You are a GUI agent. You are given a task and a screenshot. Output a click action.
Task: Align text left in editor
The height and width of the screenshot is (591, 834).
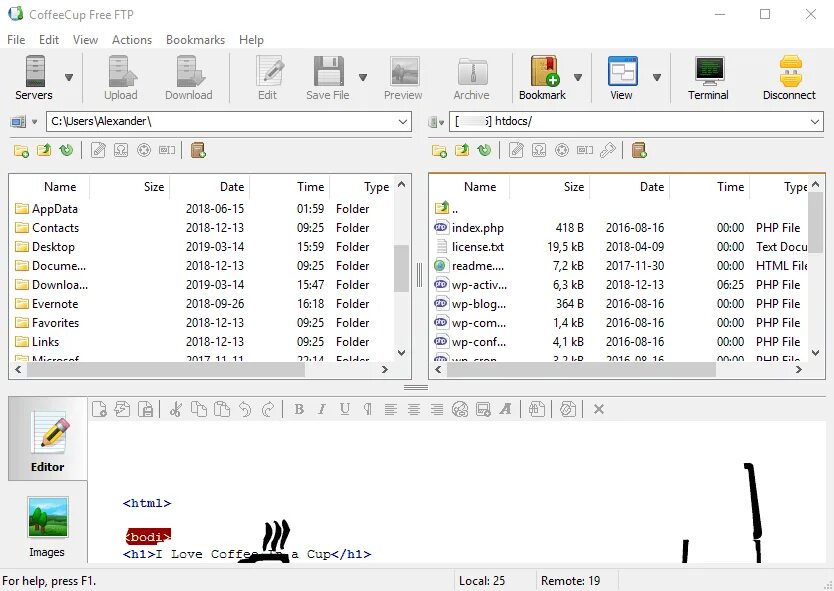[391, 409]
